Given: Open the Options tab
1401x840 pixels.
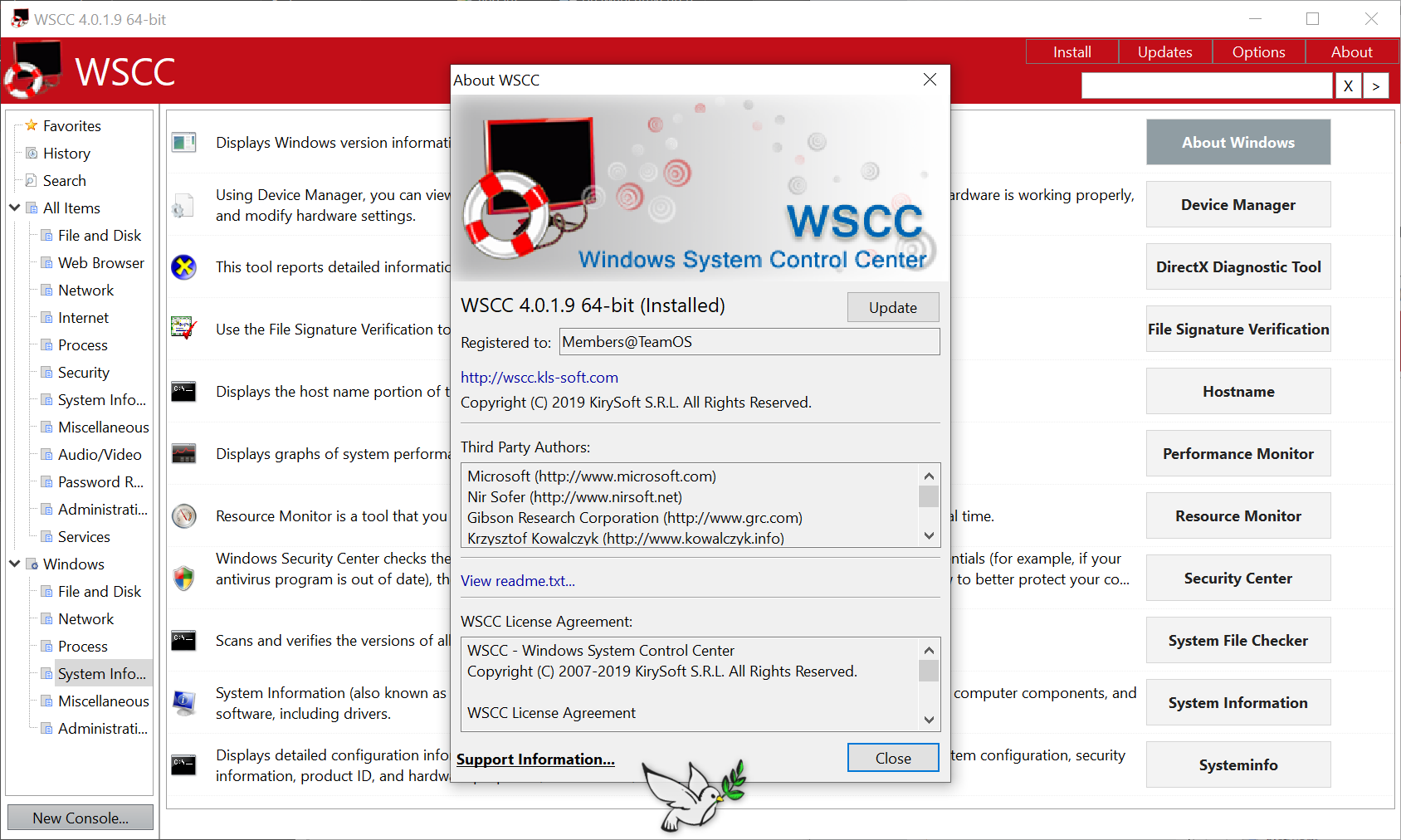Looking at the screenshot, I should [1259, 51].
